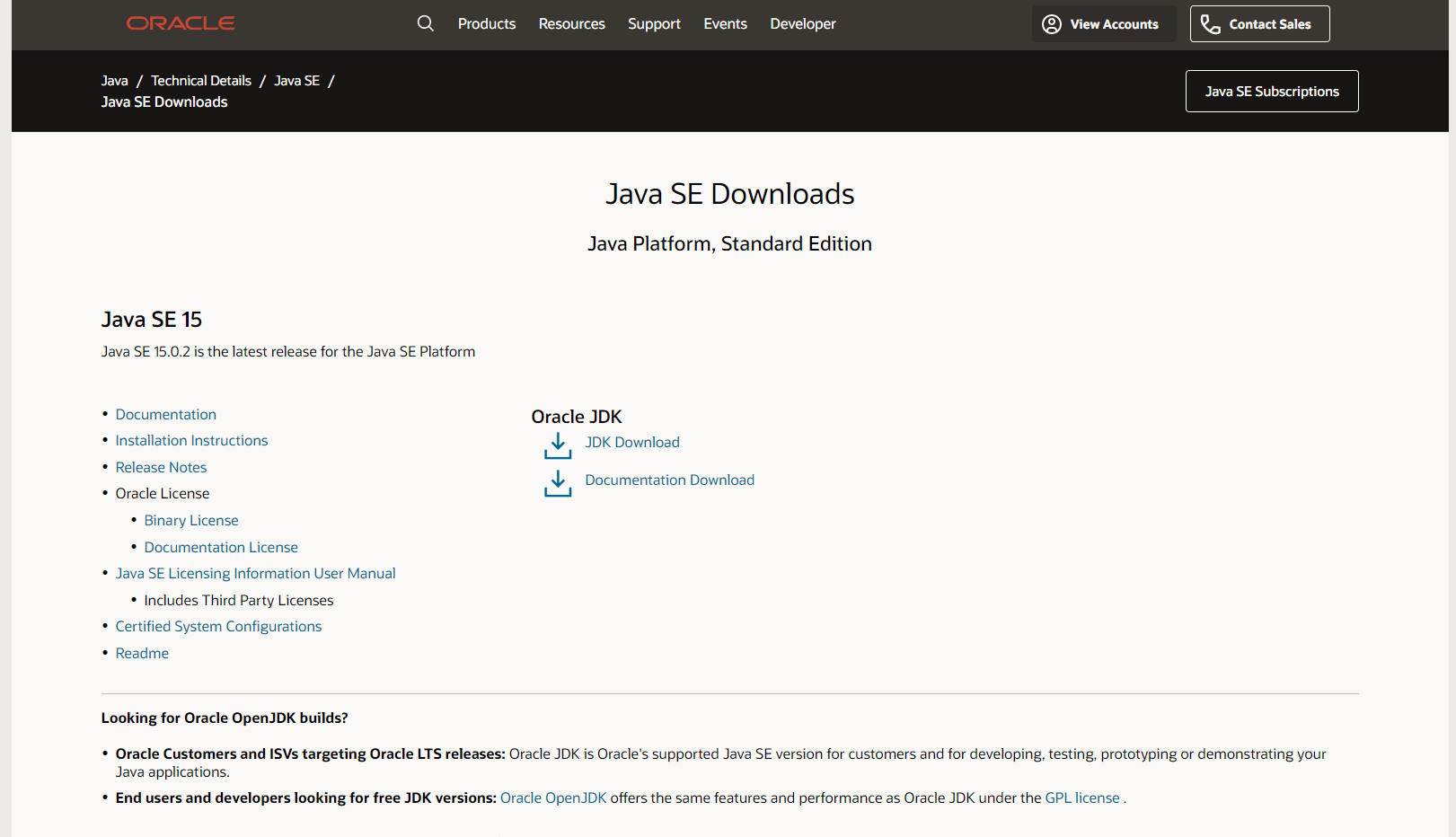Click the View Accounts button

click(1104, 24)
